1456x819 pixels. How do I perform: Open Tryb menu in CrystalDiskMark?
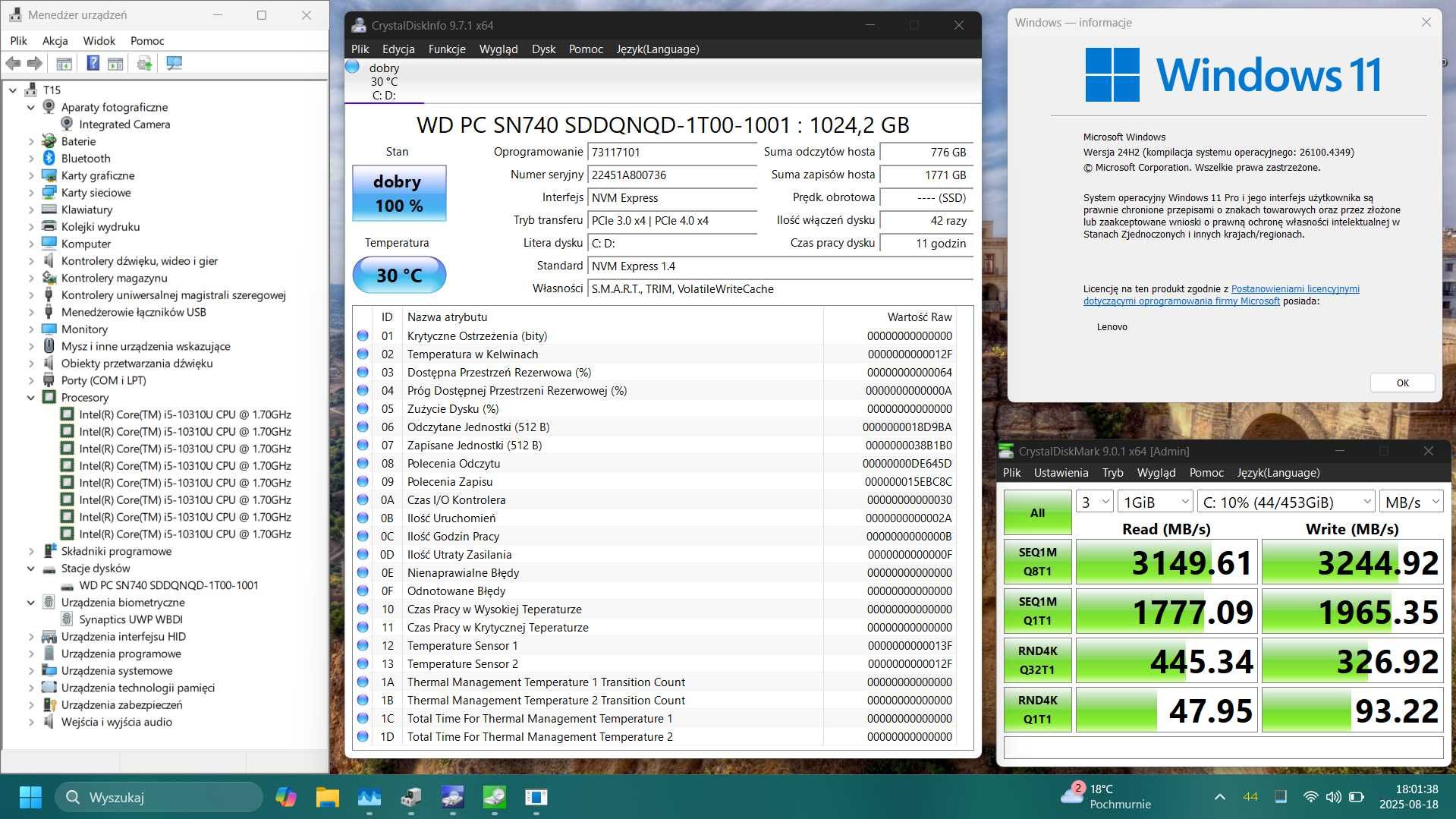pos(1112,473)
